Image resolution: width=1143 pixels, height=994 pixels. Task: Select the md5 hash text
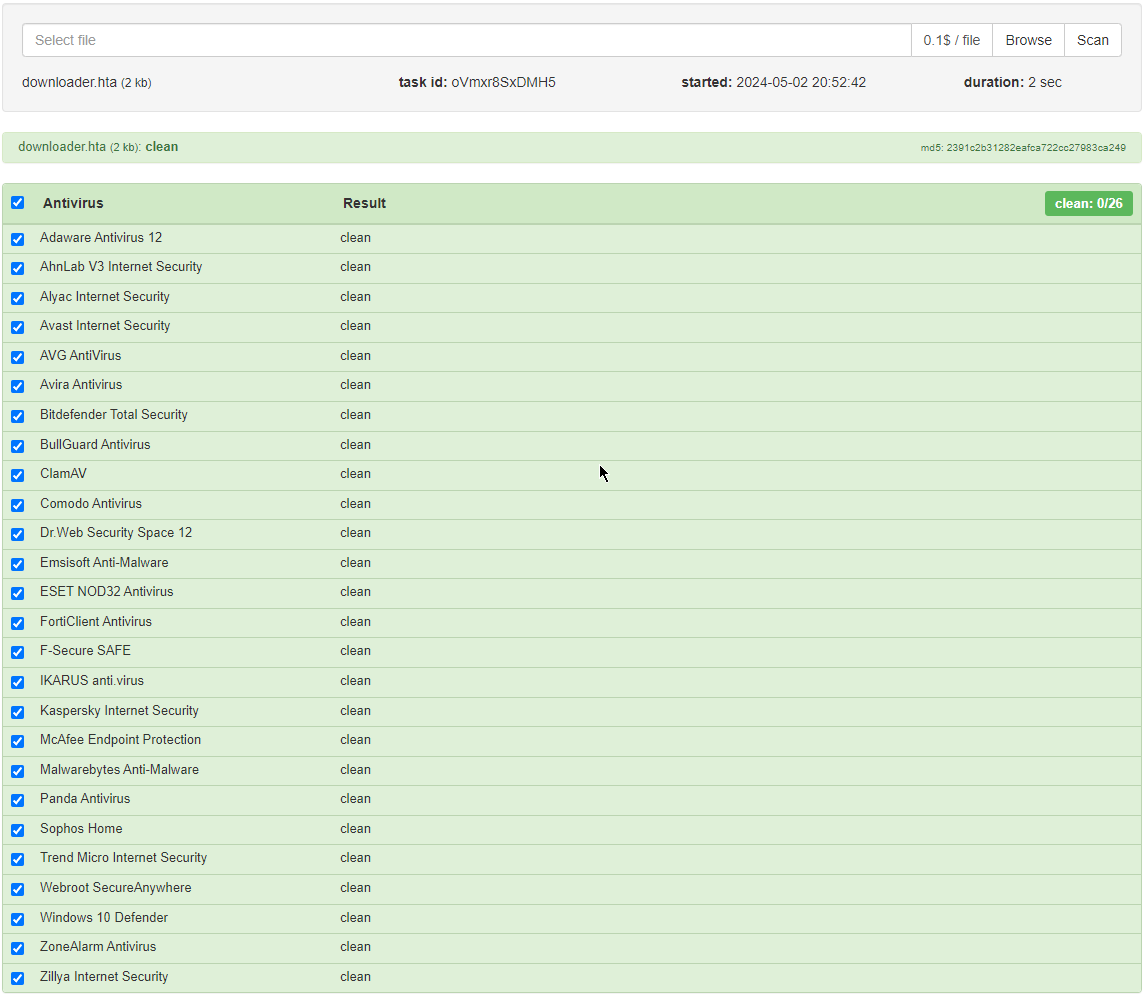1023,148
